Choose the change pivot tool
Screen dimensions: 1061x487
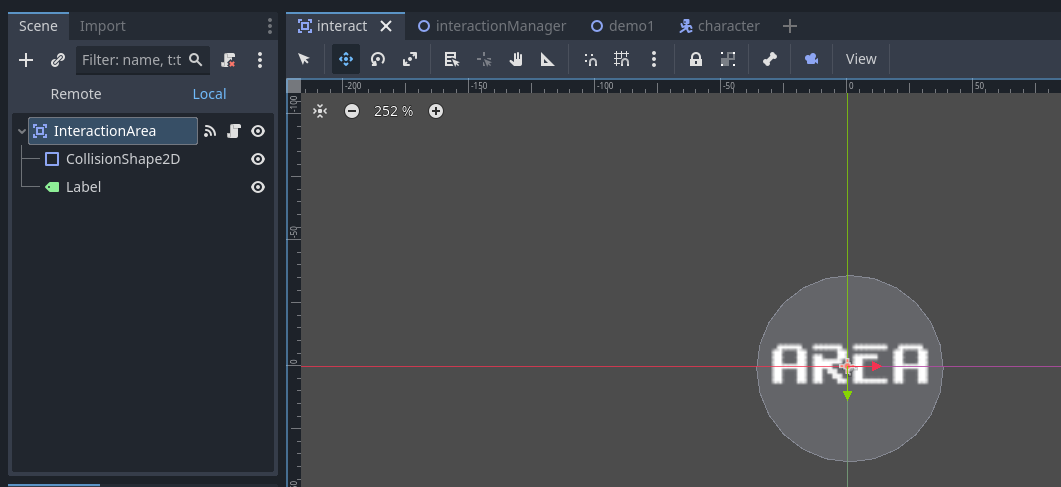tap(484, 59)
